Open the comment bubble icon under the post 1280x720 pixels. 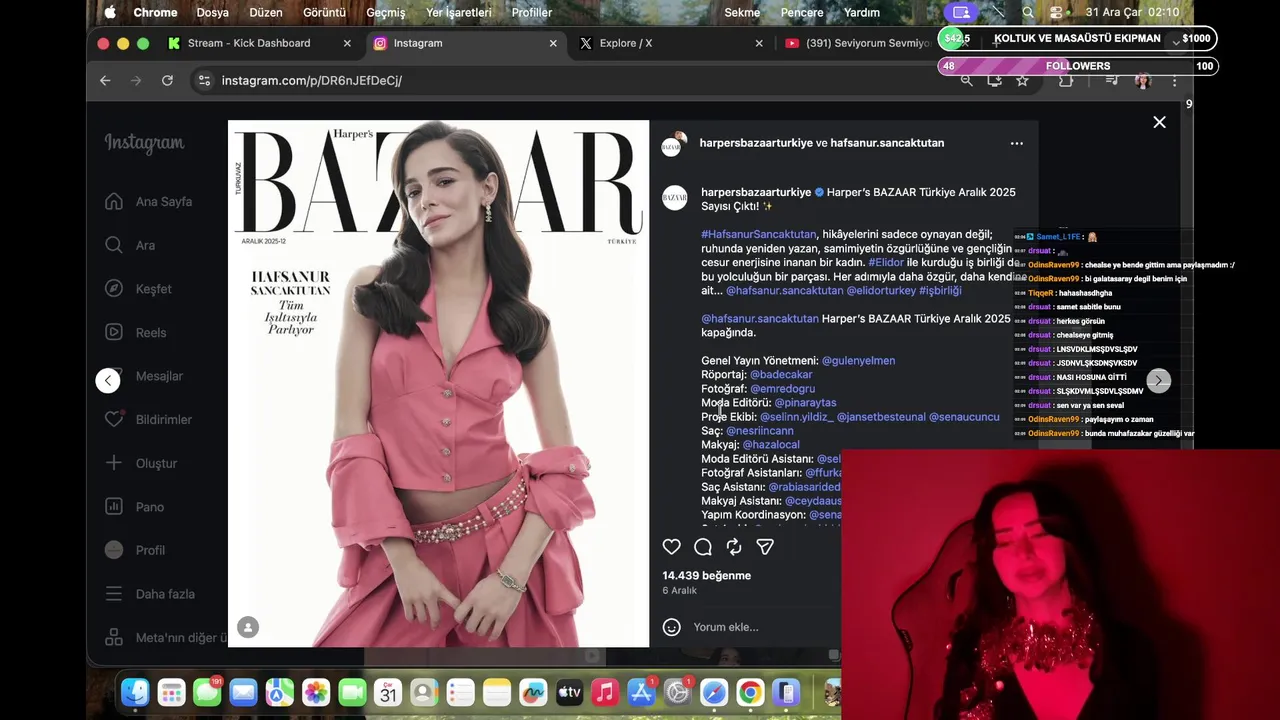(703, 547)
